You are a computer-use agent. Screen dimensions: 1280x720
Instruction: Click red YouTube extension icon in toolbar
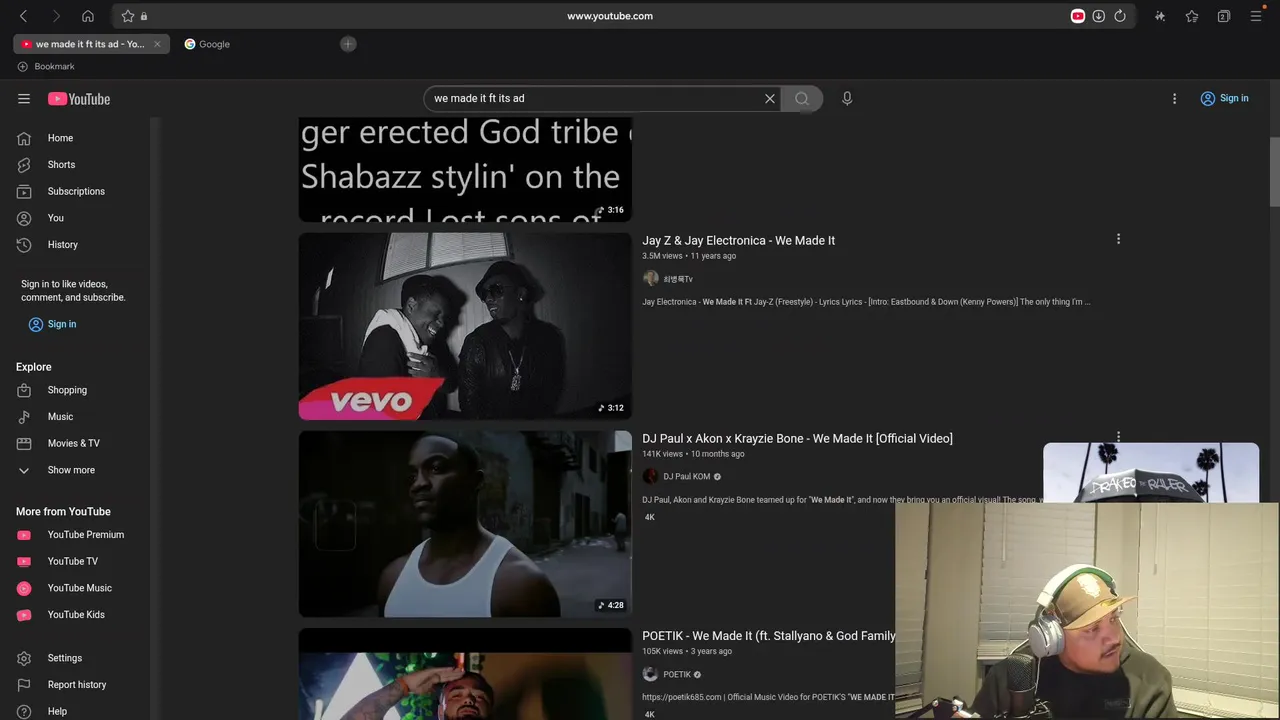tap(1078, 16)
